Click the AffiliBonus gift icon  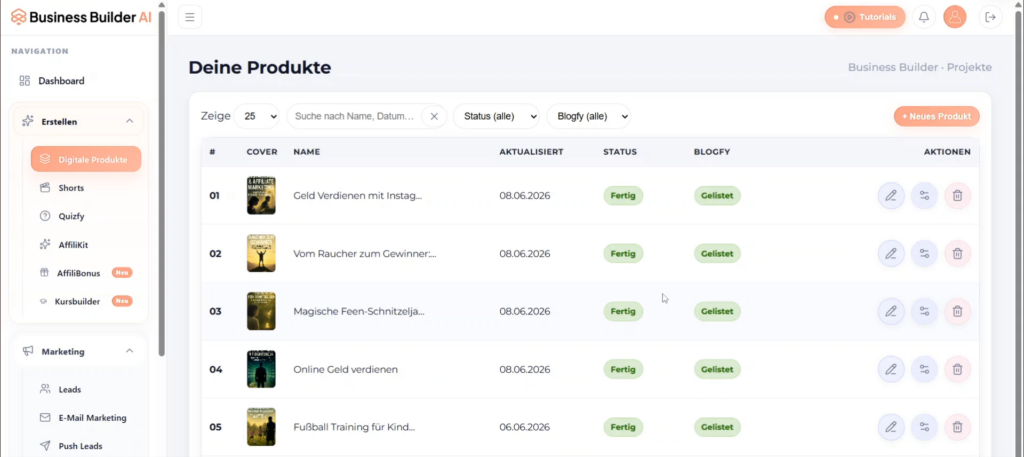(45, 273)
